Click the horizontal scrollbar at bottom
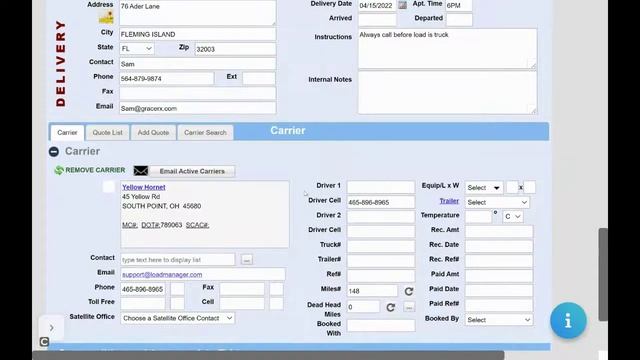Image resolution: width=640 pixels, height=360 pixels. click(268, 355)
